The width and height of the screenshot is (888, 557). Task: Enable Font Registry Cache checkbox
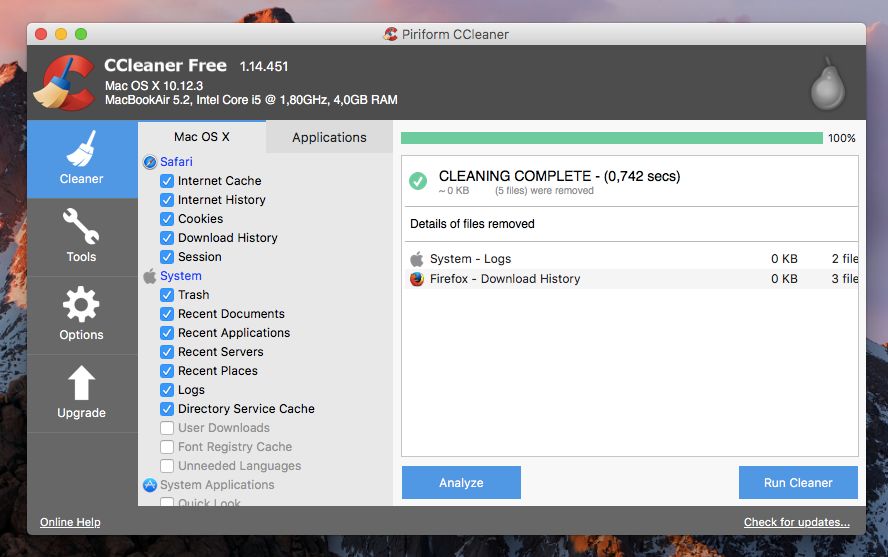pos(166,447)
